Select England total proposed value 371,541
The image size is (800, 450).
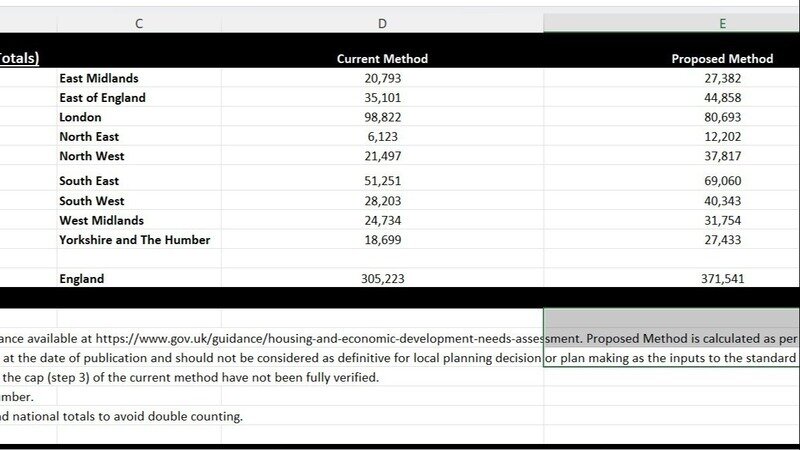722,279
